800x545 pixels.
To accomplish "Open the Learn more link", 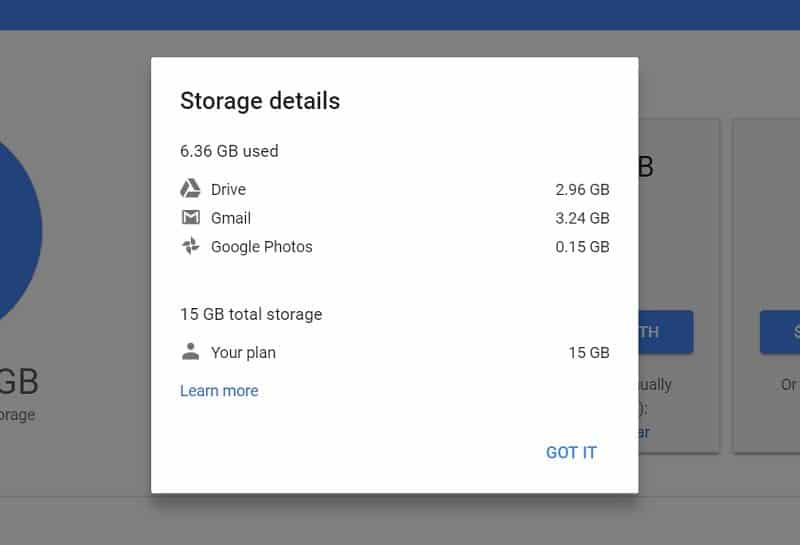I will point(219,391).
